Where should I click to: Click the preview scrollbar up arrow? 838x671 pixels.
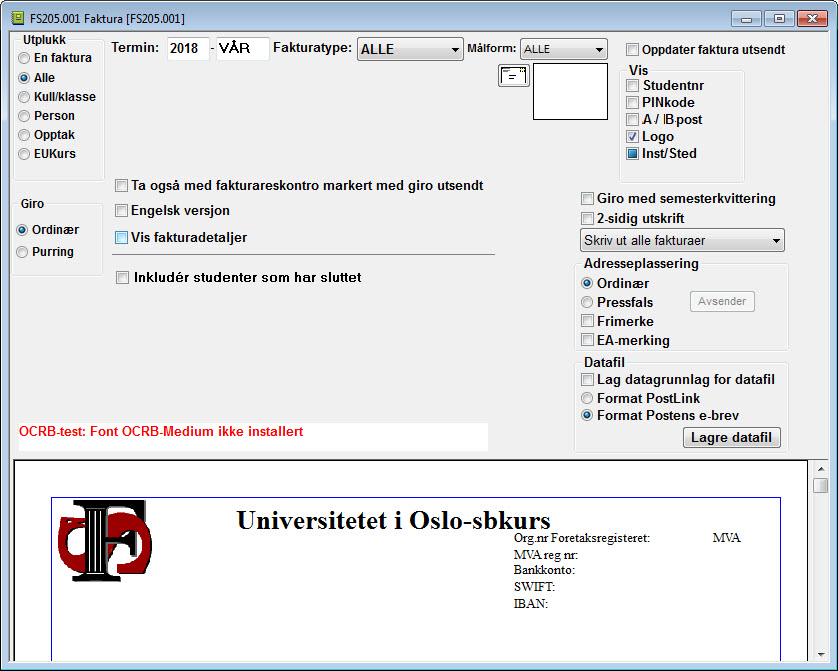pyautogui.click(x=821, y=469)
